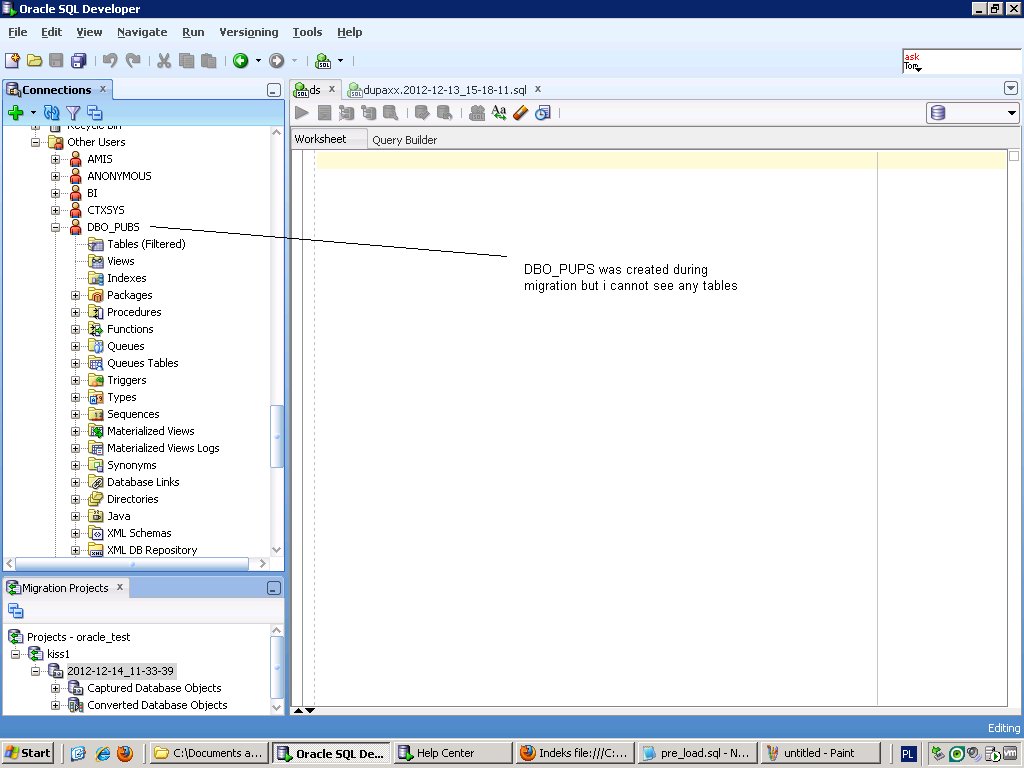Expand the AMIS user node

click(56, 159)
